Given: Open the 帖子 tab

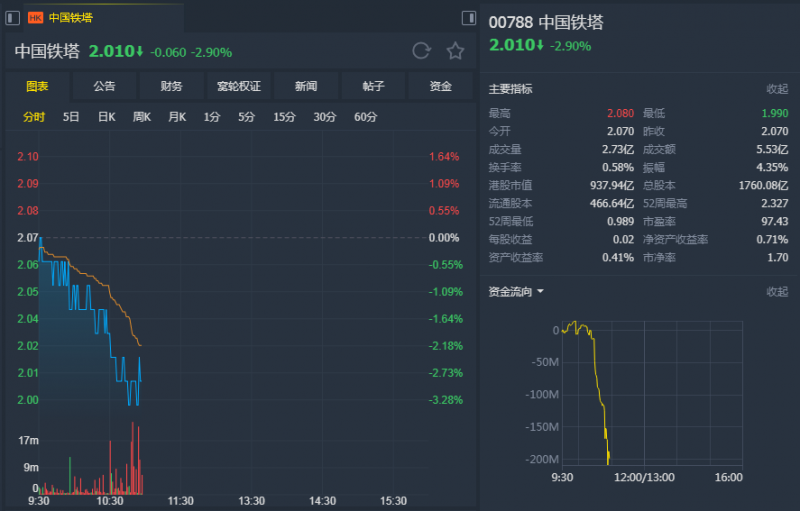Looking at the screenshot, I should pyautogui.click(x=373, y=86).
